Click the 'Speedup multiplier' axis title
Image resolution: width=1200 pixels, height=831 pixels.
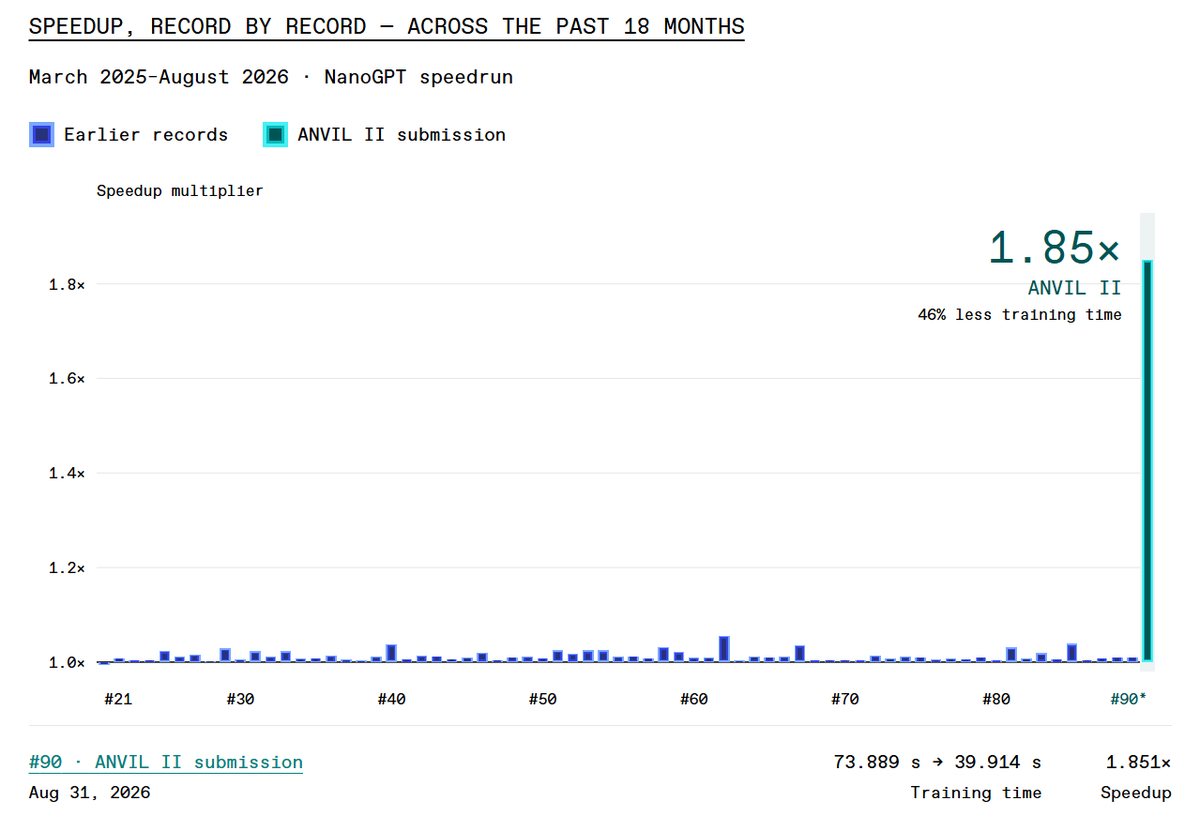180,190
